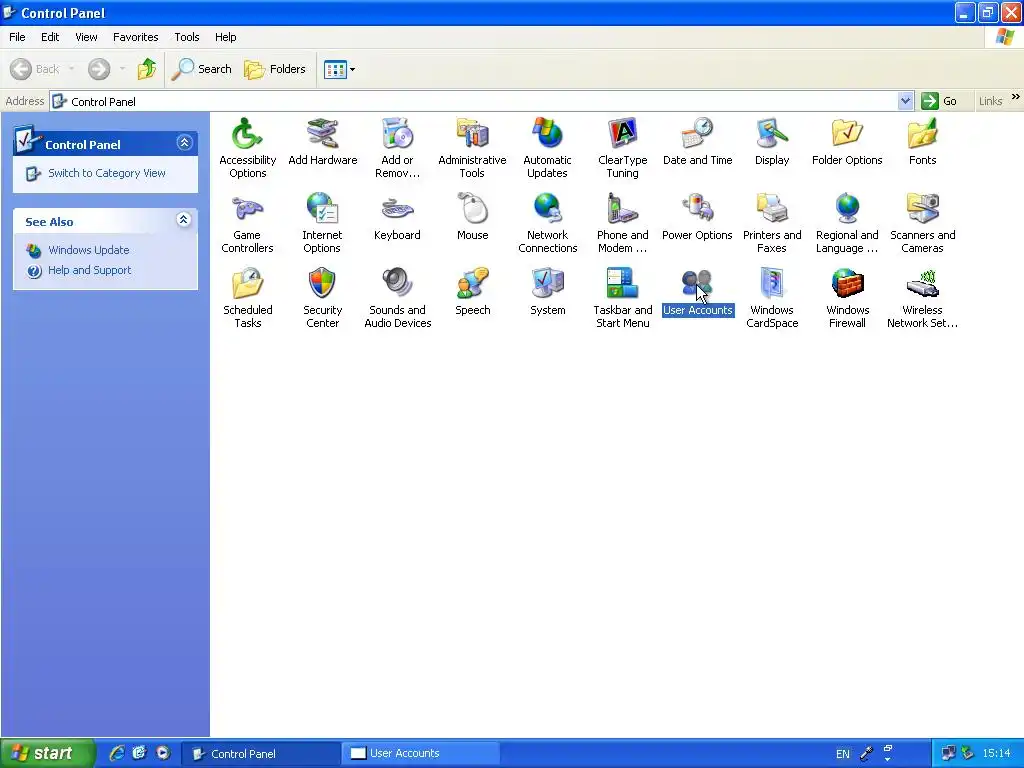The height and width of the screenshot is (768, 1024).
Task: Select Add or Remove Programs icon
Action: tap(397, 148)
